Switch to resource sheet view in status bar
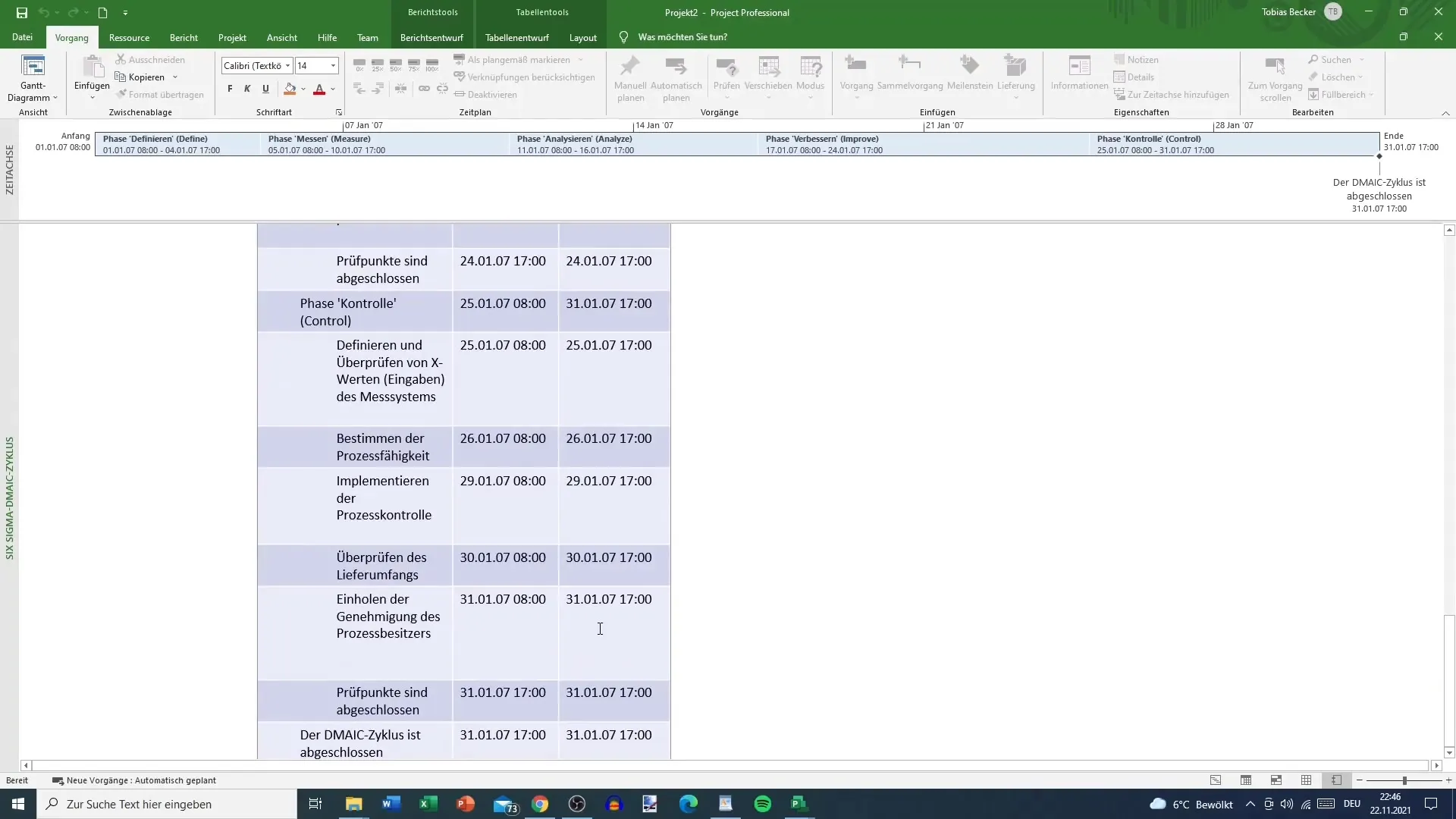The width and height of the screenshot is (1456, 819). pyautogui.click(x=1306, y=780)
